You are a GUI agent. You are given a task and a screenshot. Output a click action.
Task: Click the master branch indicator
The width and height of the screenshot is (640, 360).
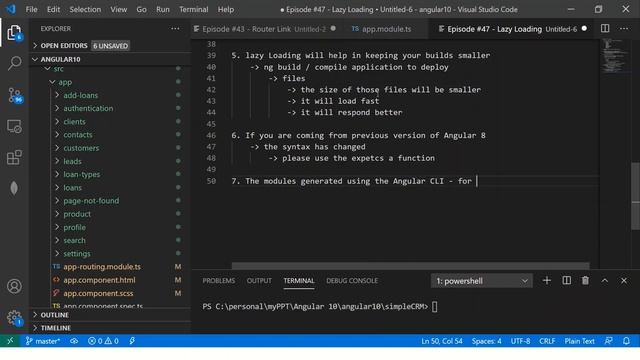point(42,341)
